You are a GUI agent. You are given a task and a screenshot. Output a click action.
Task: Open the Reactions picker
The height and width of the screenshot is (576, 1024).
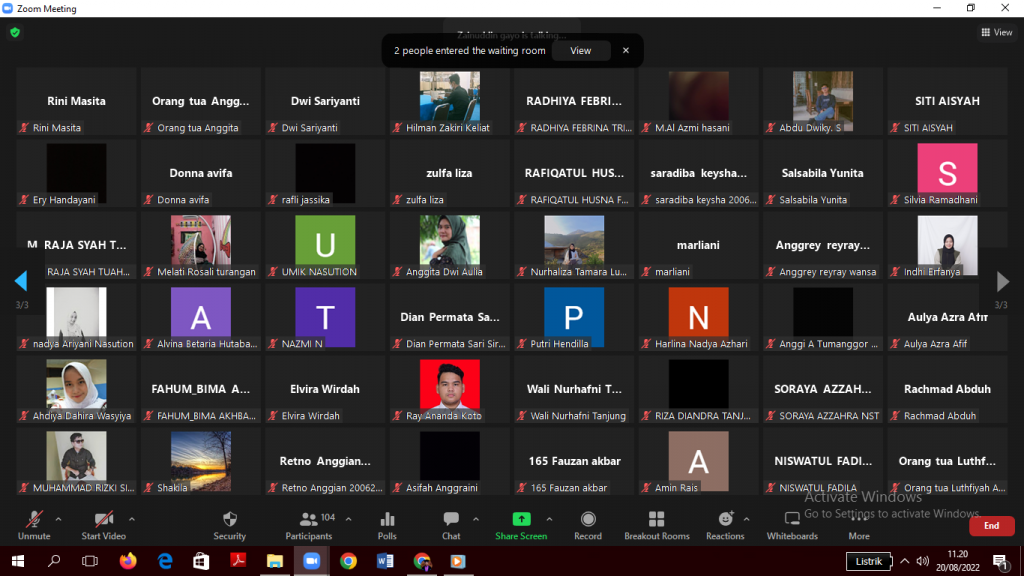pyautogui.click(x=725, y=525)
